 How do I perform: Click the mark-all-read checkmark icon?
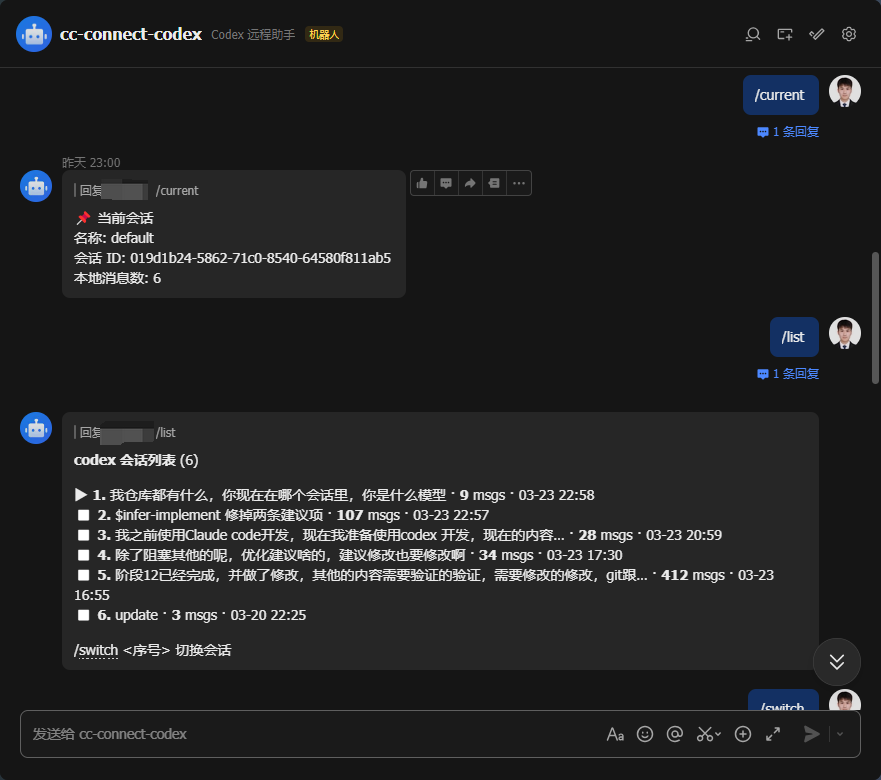click(816, 34)
